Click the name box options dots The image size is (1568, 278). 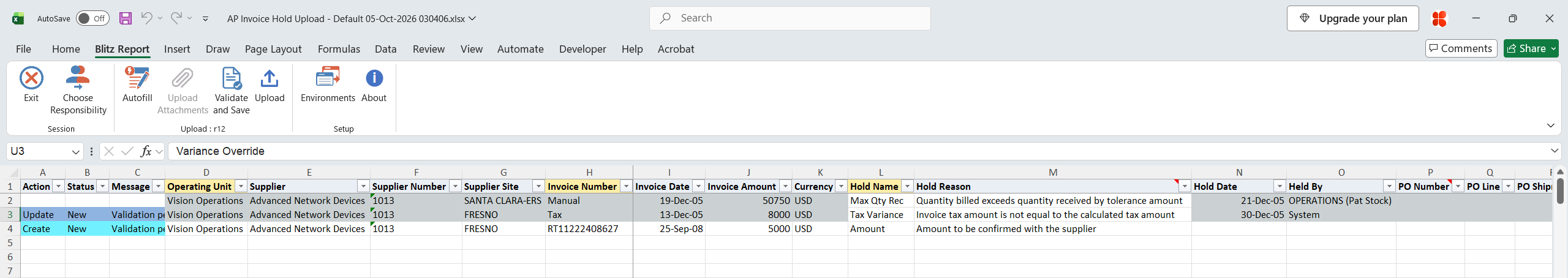pos(91,151)
